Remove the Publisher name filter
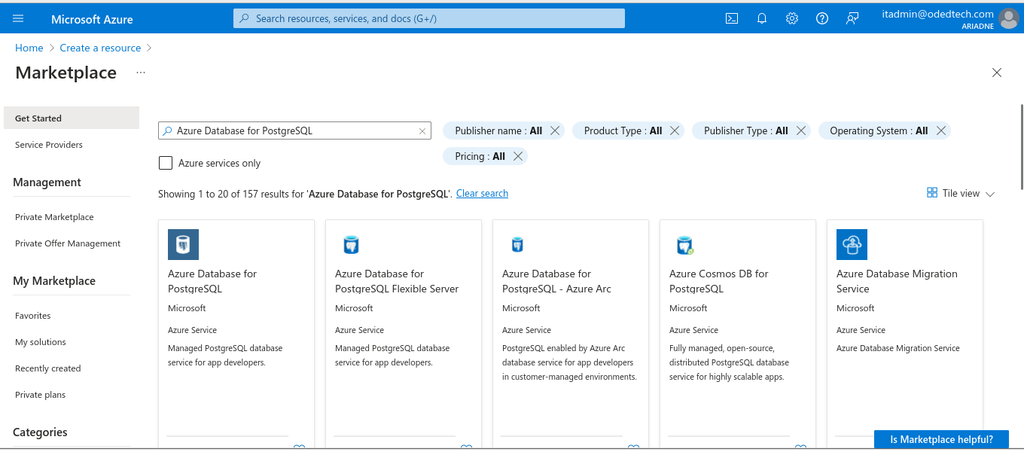The height and width of the screenshot is (450, 1024). point(554,131)
